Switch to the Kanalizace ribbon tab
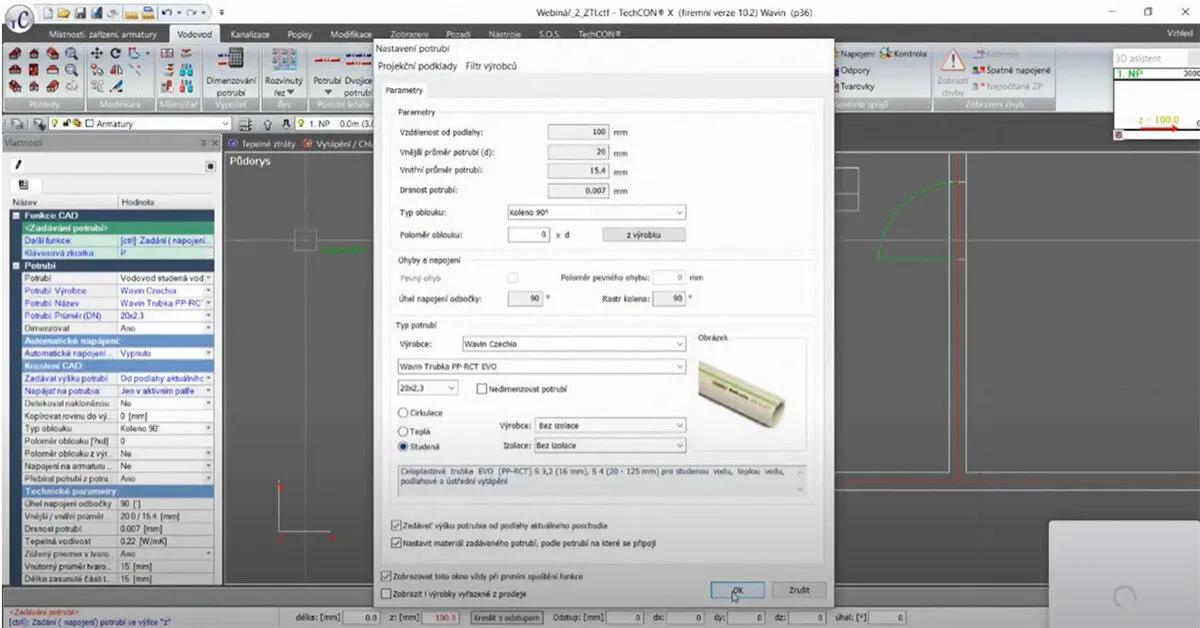 250,34
